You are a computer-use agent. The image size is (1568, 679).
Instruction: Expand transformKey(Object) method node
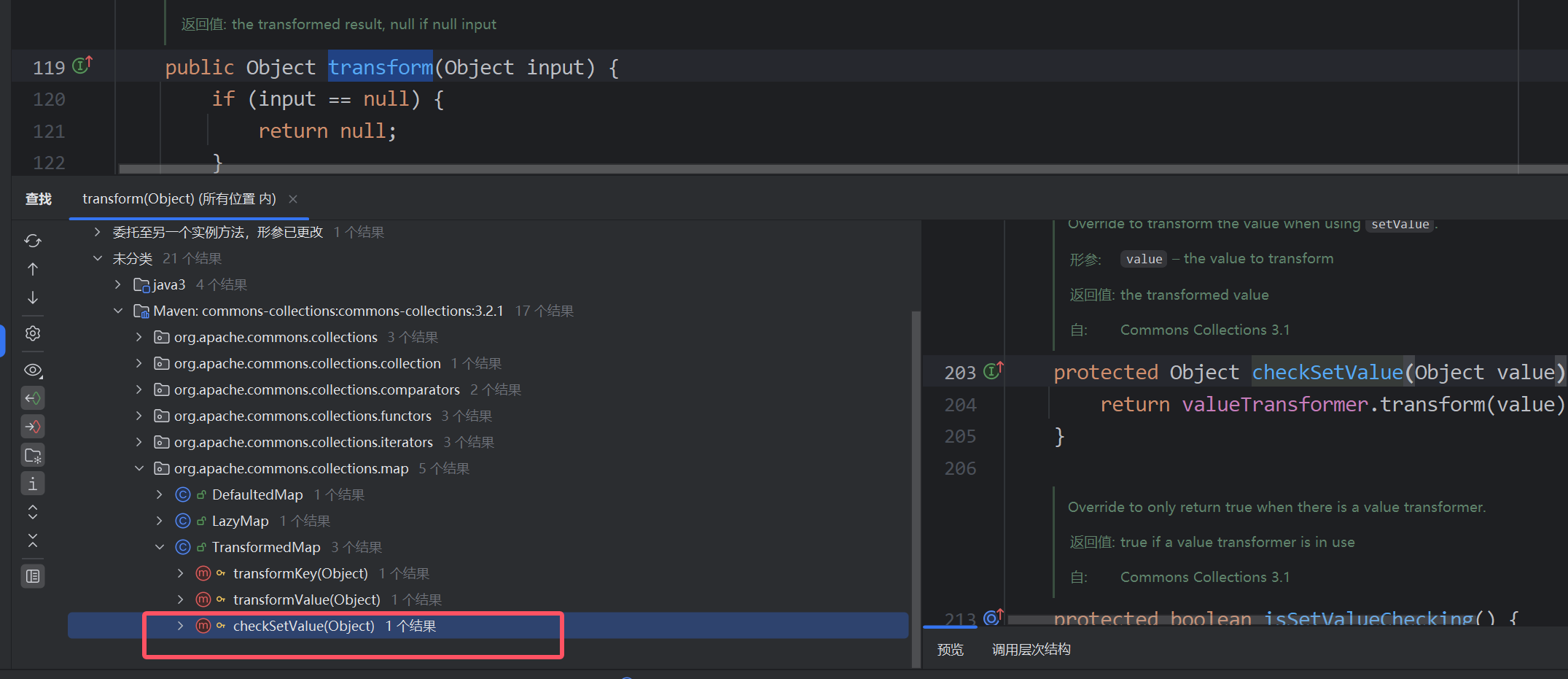(181, 573)
